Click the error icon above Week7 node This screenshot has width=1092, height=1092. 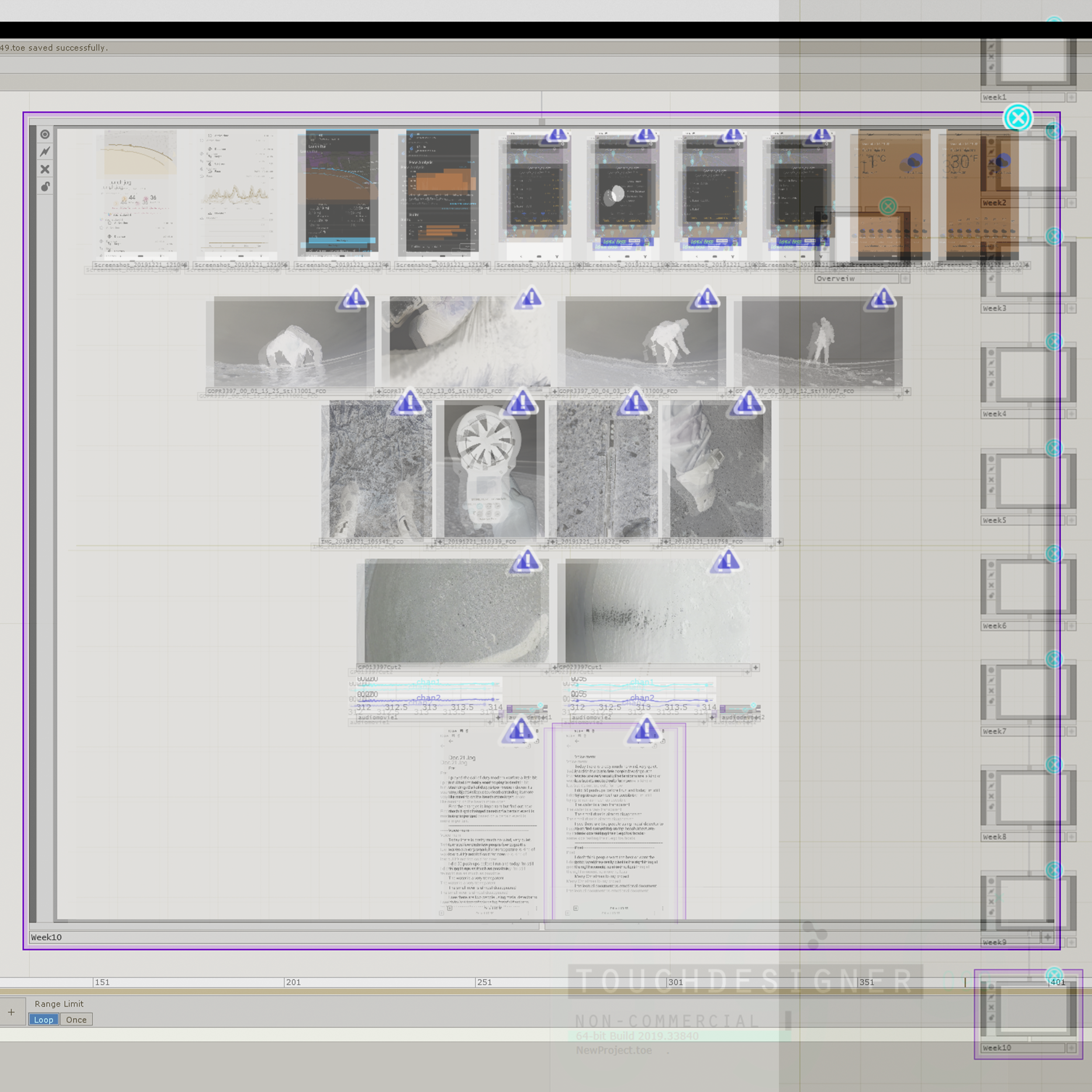pyautogui.click(x=1054, y=659)
